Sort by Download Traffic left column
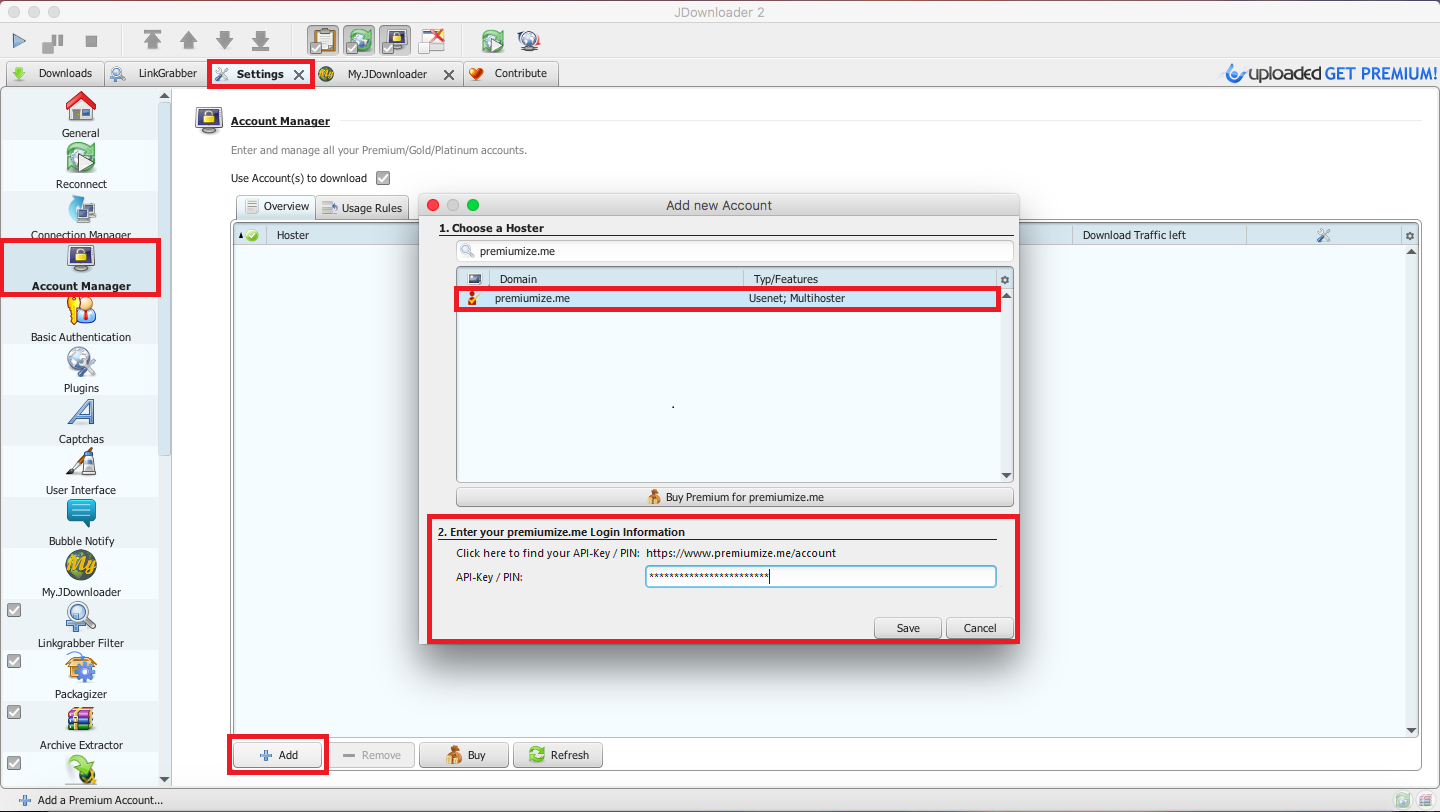The height and width of the screenshot is (812, 1440). (x=1160, y=235)
